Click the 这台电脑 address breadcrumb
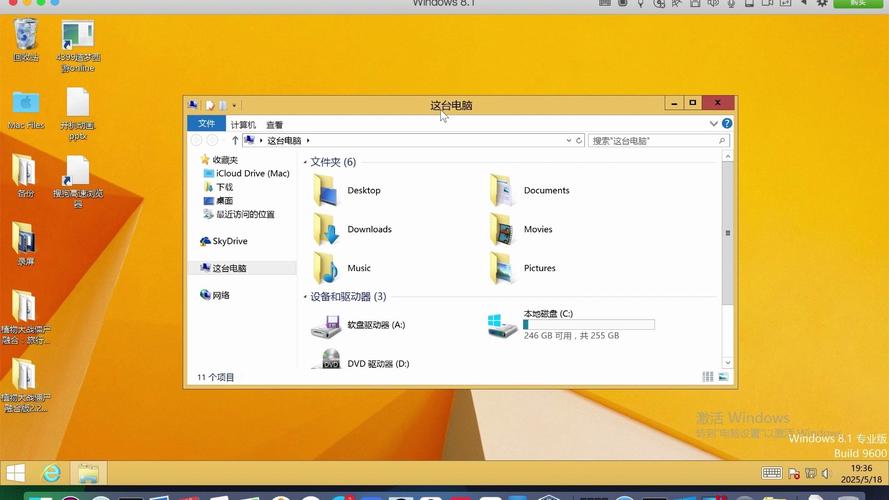Viewport: 889px width, 500px height. click(x=284, y=141)
